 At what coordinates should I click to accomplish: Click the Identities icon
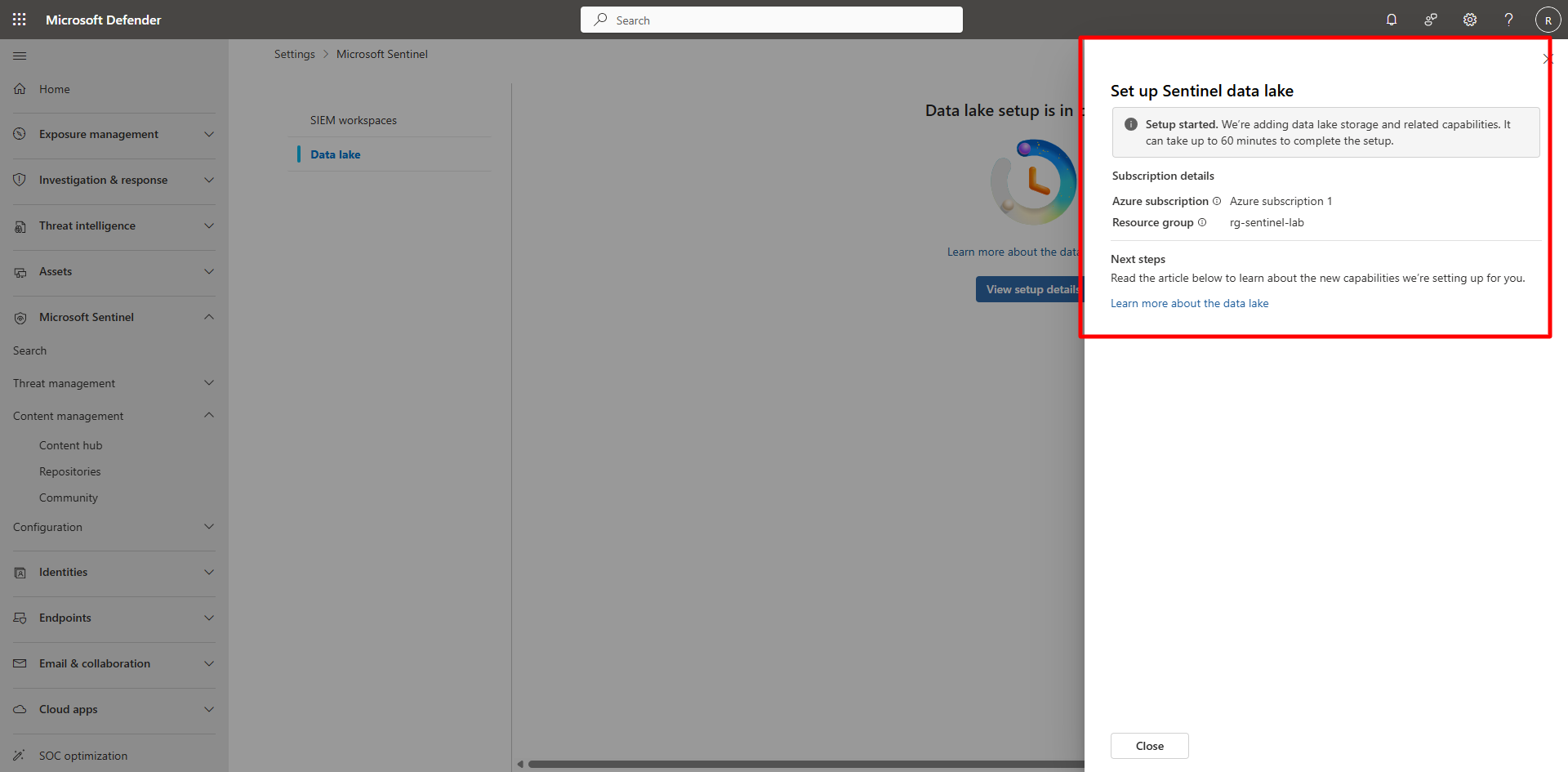[20, 573]
